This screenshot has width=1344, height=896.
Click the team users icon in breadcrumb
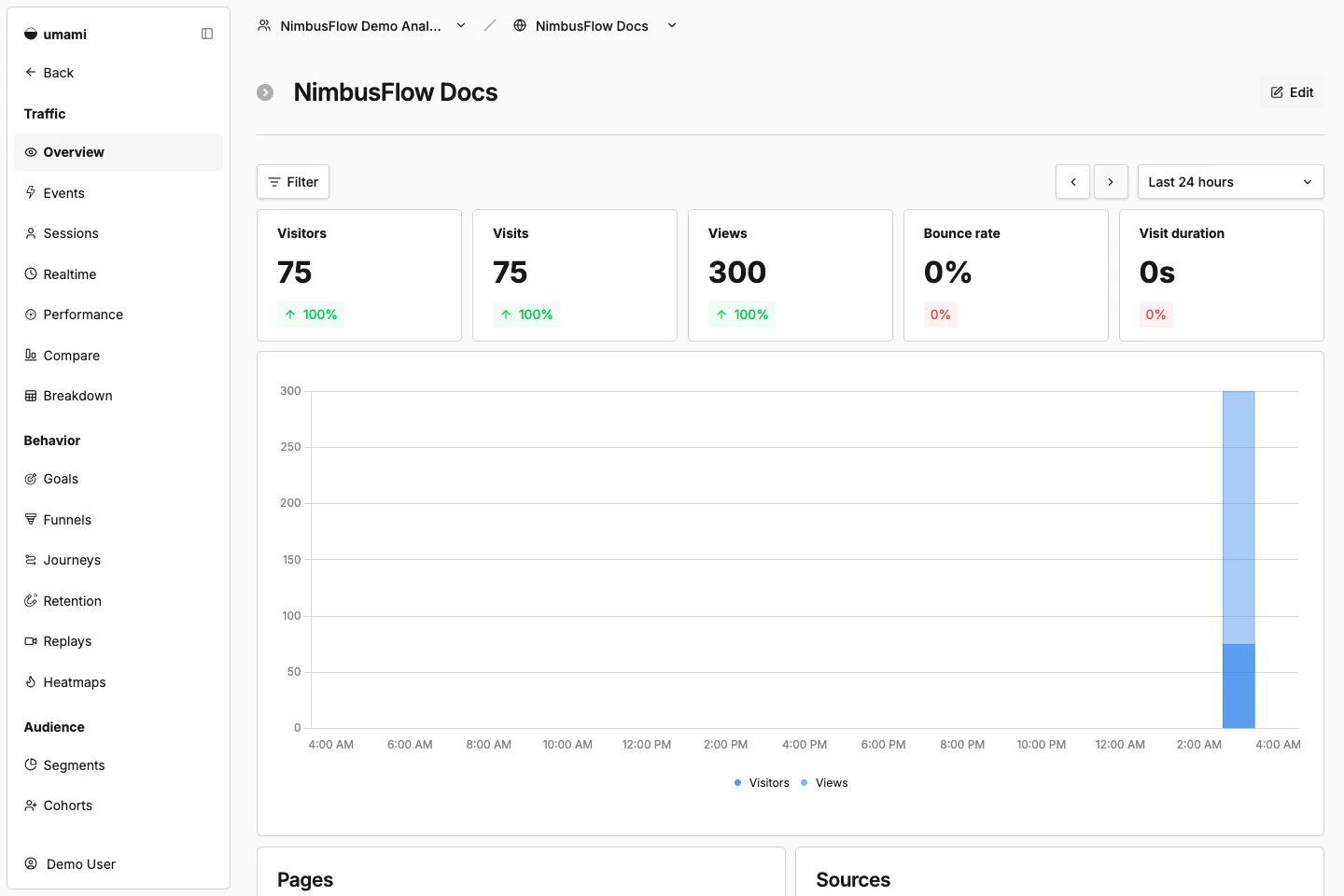pyautogui.click(x=264, y=25)
